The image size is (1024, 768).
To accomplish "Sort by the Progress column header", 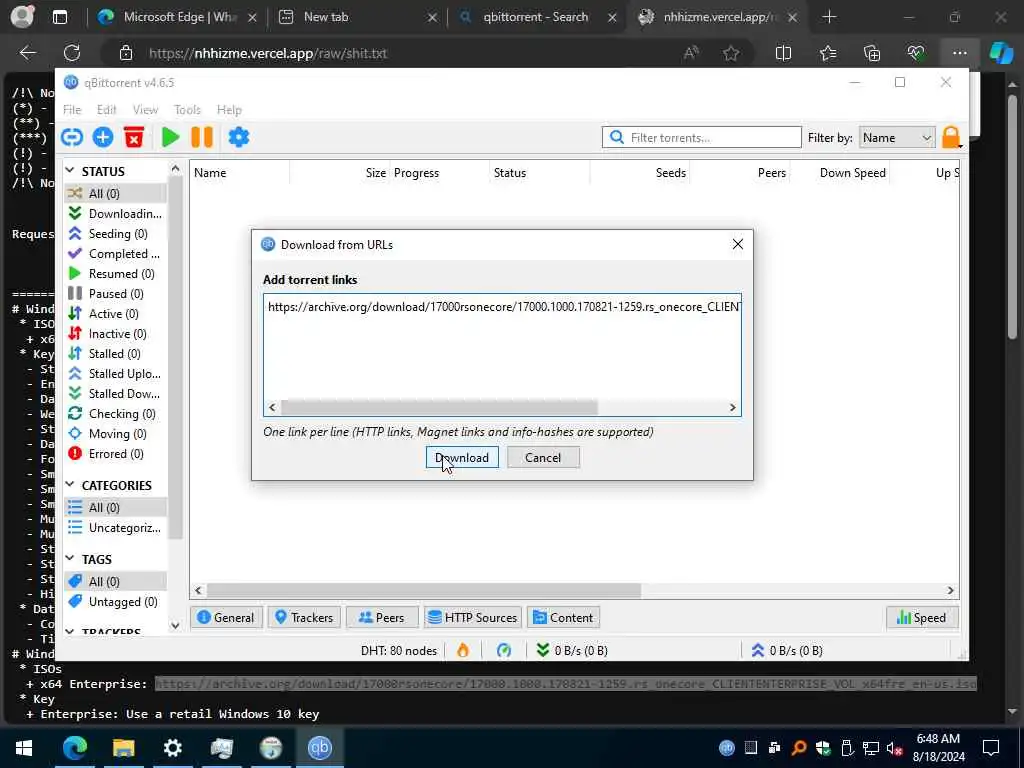I will (440, 173).
